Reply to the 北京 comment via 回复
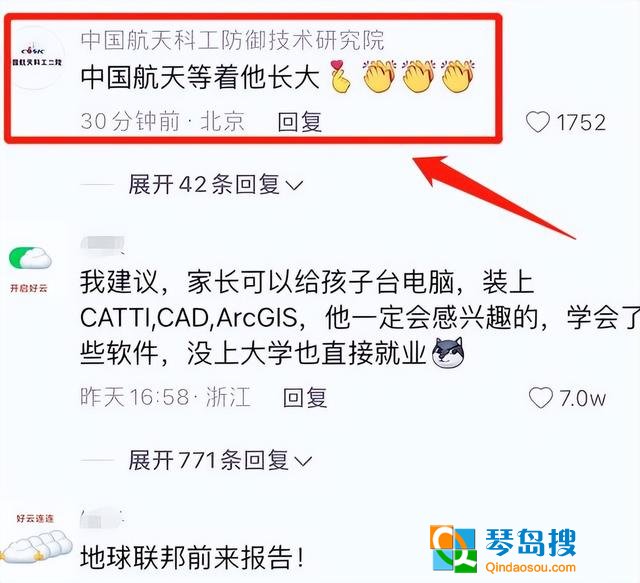Image resolution: width=640 pixels, height=583 pixels. pyautogui.click(x=300, y=122)
